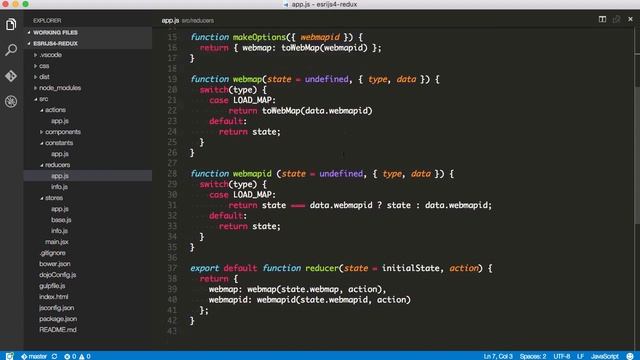Open info.js under the reducers folder
This screenshot has width=640, height=360.
(x=59, y=187)
